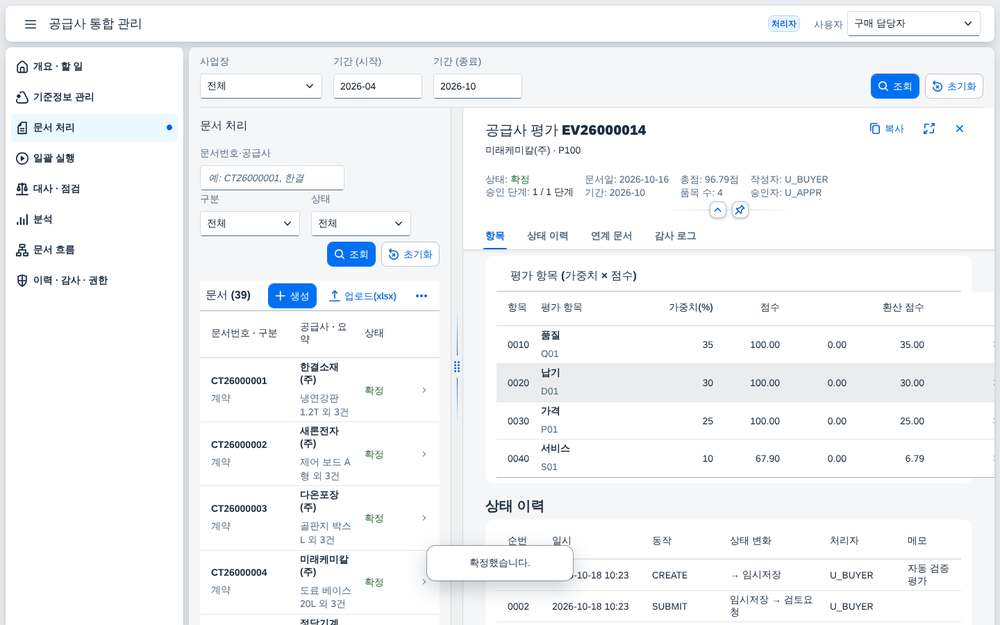Open 이력 · 감사 · 권한 sidebar item
The height and width of the screenshot is (625, 1000).
pos(94,281)
